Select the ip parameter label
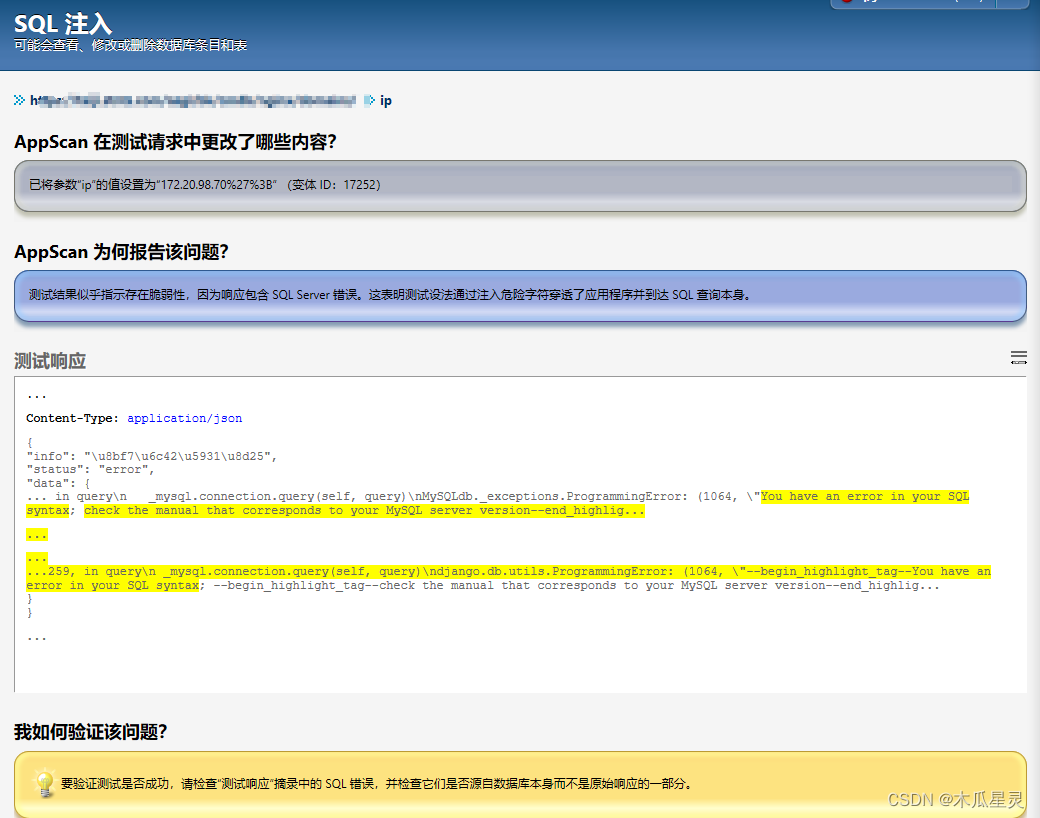Screen dimensions: 1040x818 coord(385,101)
